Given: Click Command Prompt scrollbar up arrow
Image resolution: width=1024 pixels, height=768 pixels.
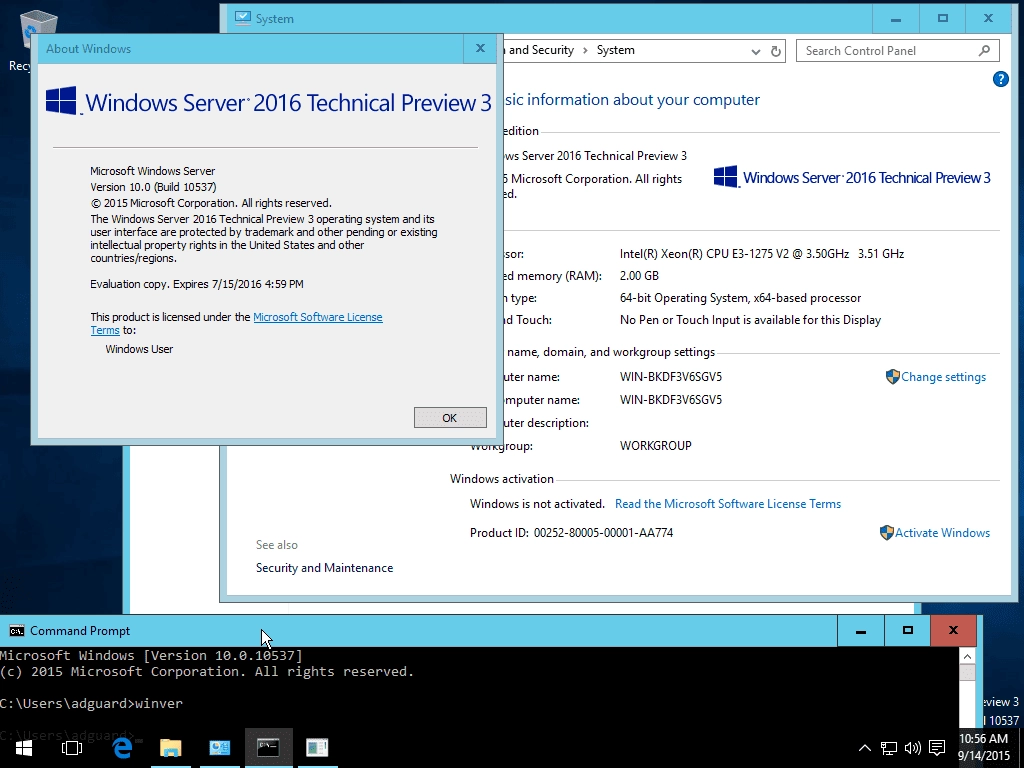Looking at the screenshot, I should [x=967, y=656].
